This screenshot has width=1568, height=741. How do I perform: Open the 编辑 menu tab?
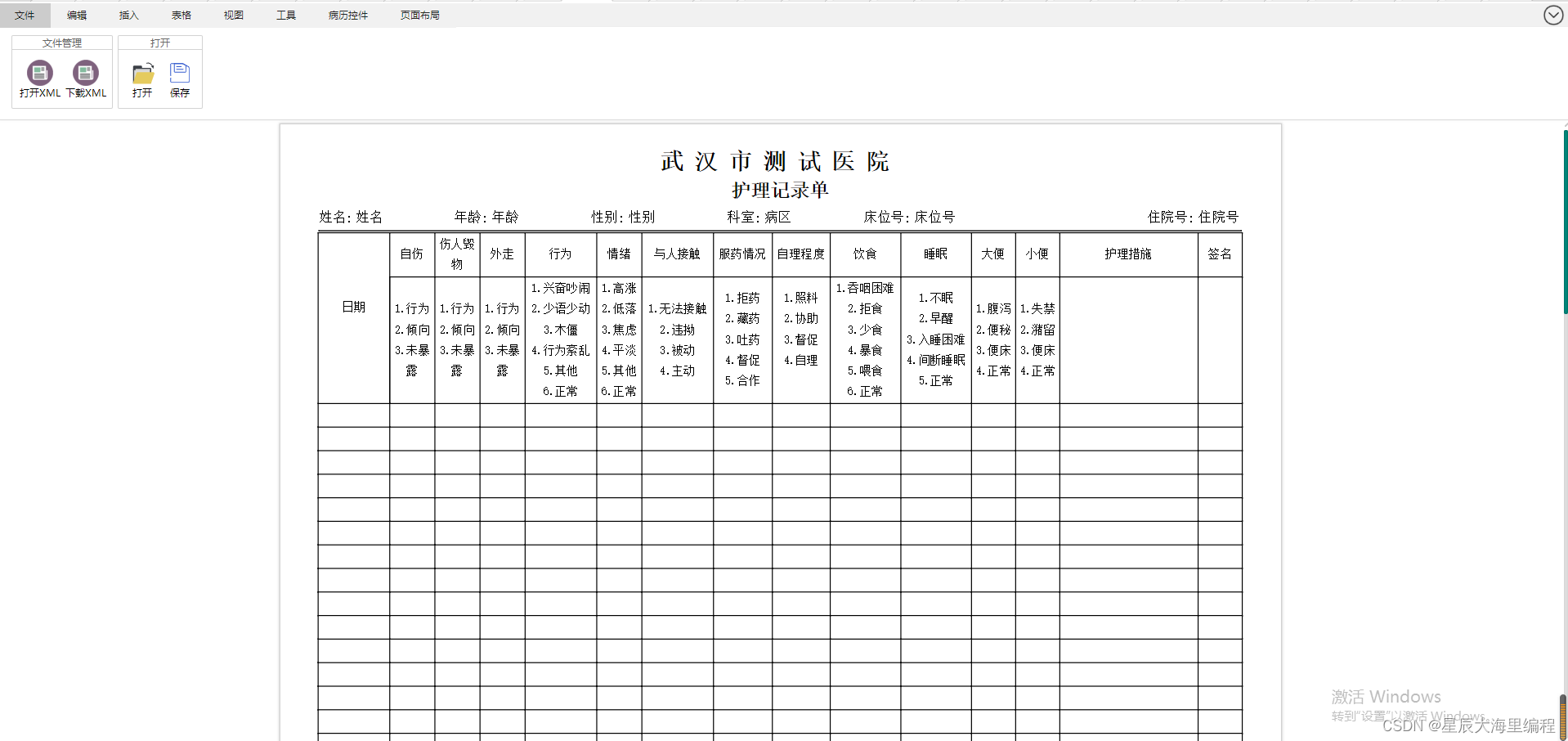[77, 15]
